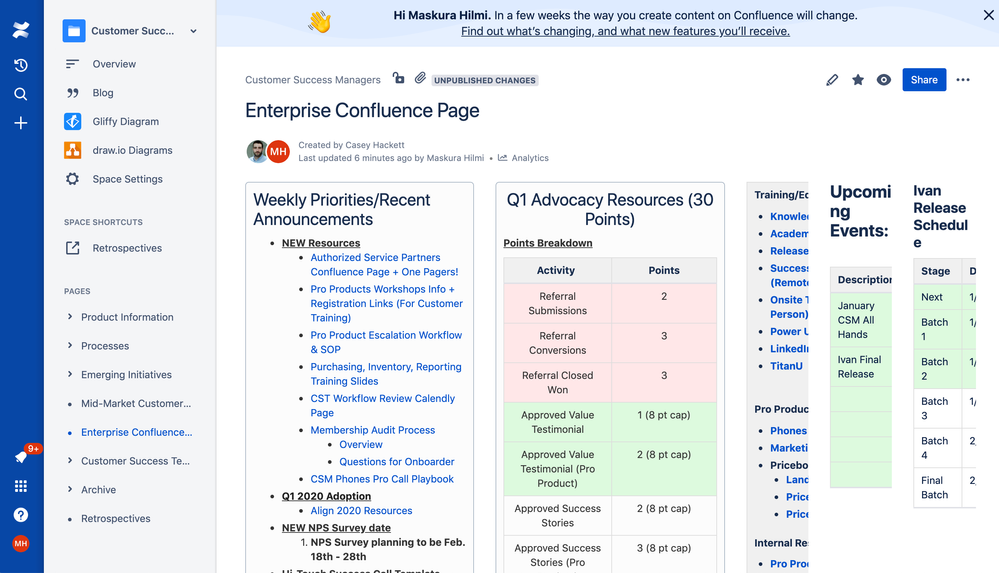Click UNPUBLISHED CHANGES status label
999x573 pixels.
point(485,80)
